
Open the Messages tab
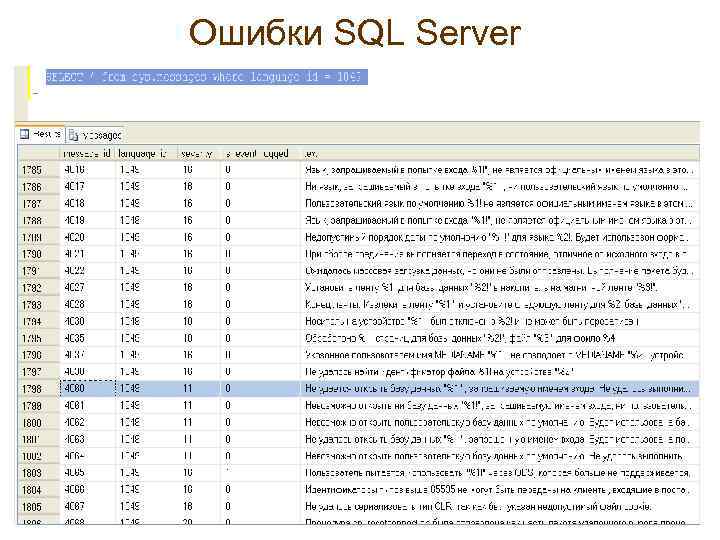(96, 135)
